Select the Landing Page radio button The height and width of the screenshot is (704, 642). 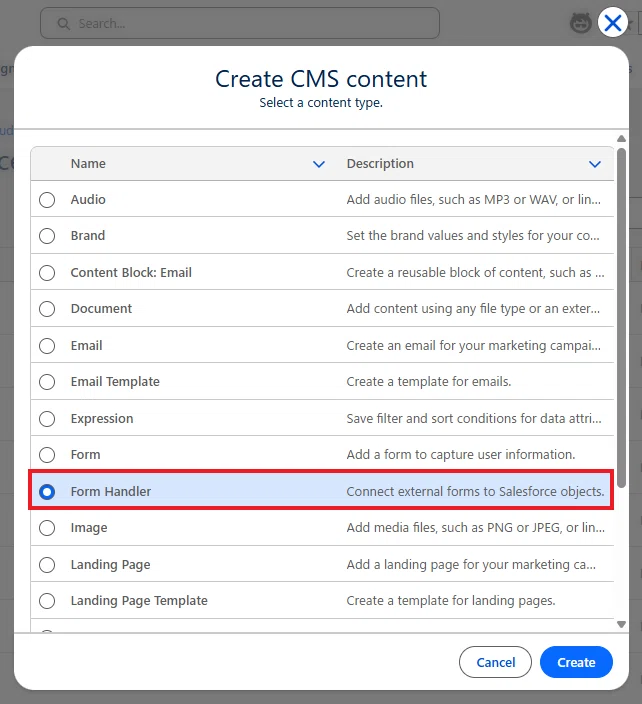point(47,565)
